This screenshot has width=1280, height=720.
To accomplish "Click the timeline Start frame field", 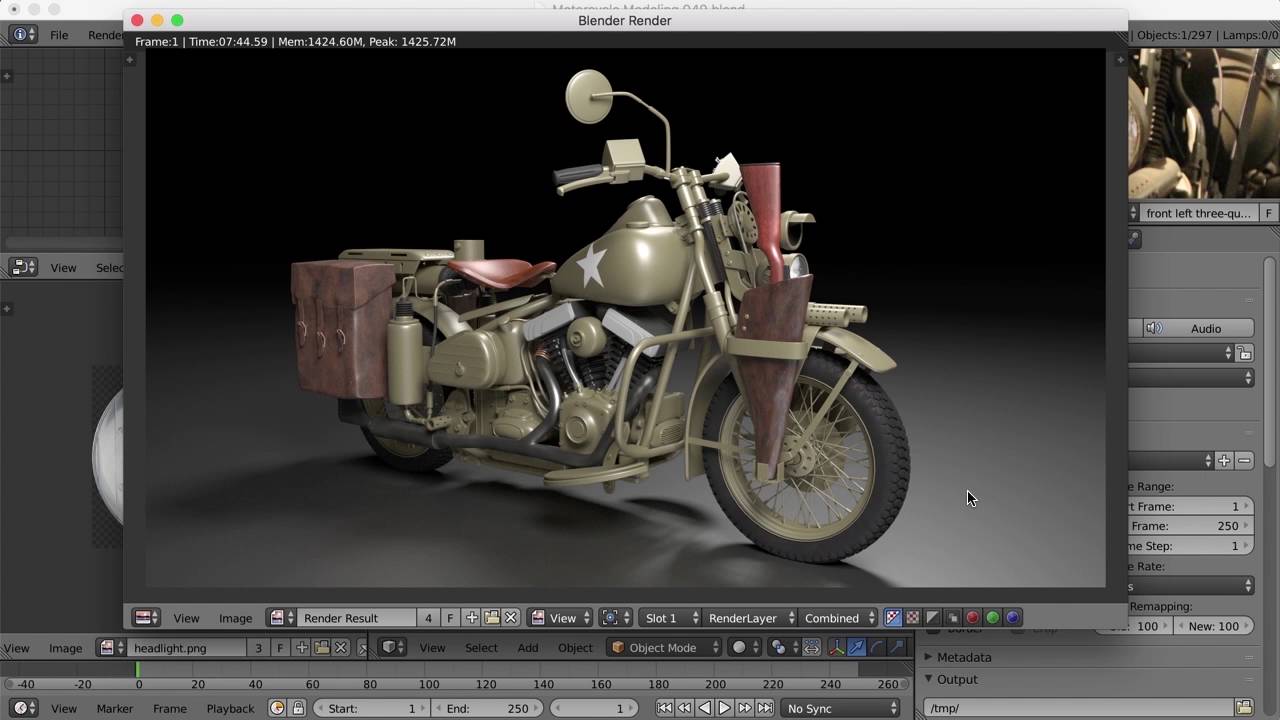I will 370,708.
